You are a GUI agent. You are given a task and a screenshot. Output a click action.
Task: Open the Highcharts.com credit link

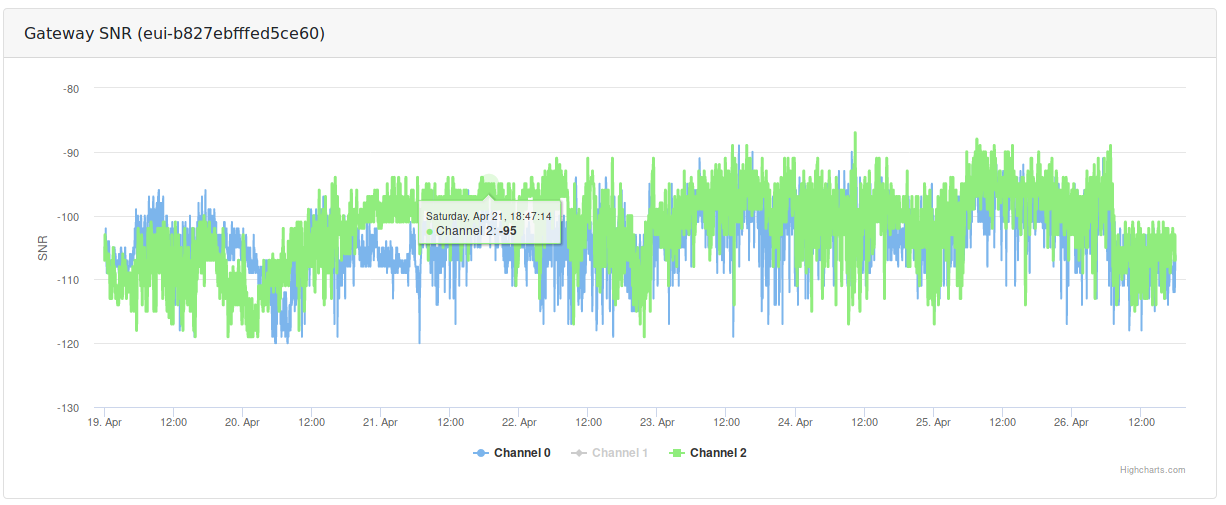(1153, 470)
